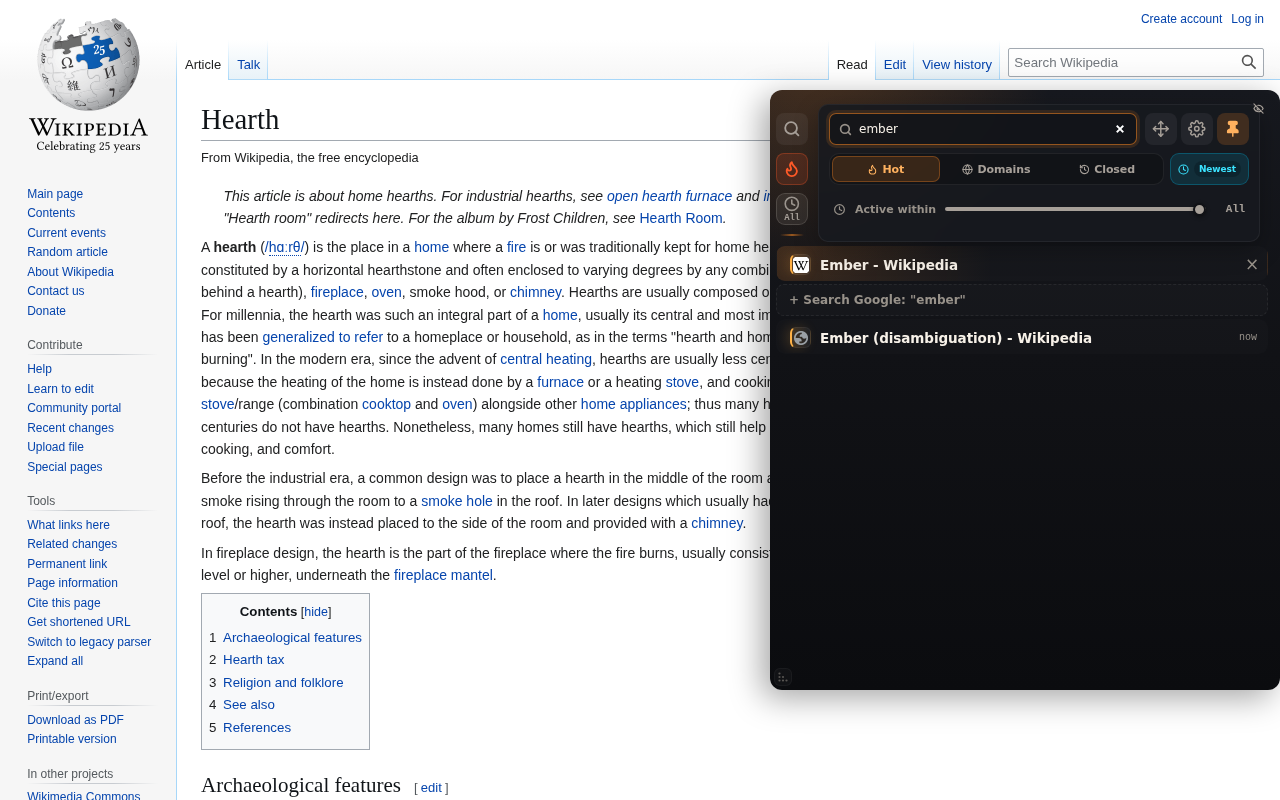This screenshot has height=800, width=1280.
Task: Toggle the orange pin button
Action: [1233, 129]
